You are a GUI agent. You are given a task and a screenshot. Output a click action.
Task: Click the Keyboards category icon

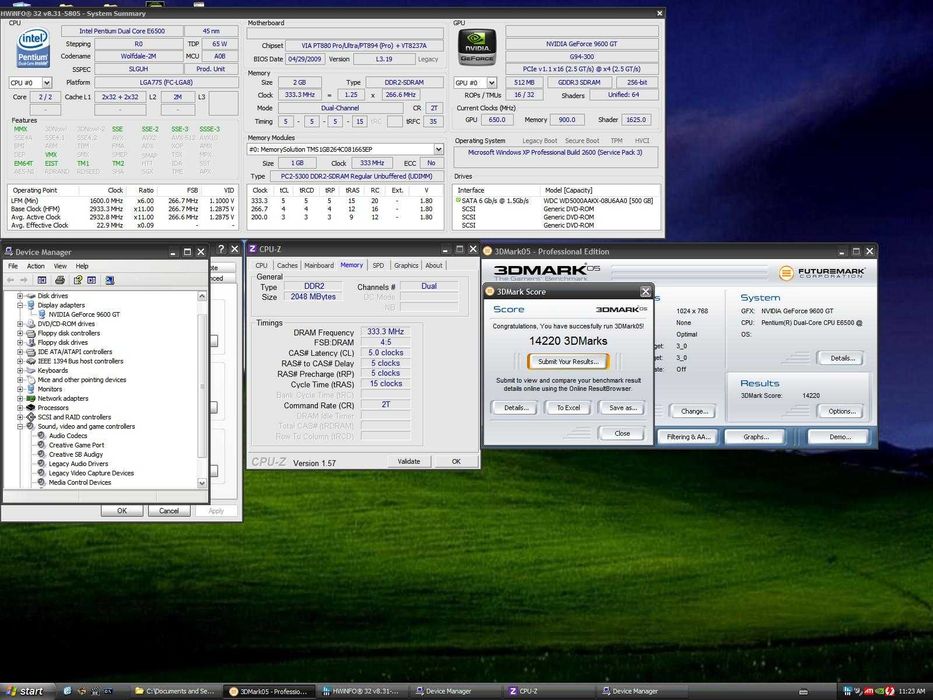(31, 370)
